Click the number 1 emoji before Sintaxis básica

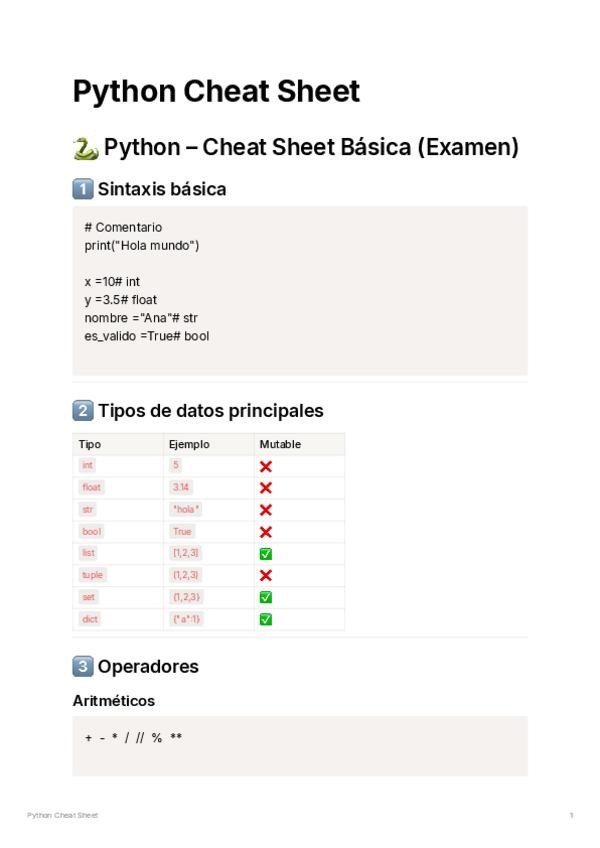83,189
